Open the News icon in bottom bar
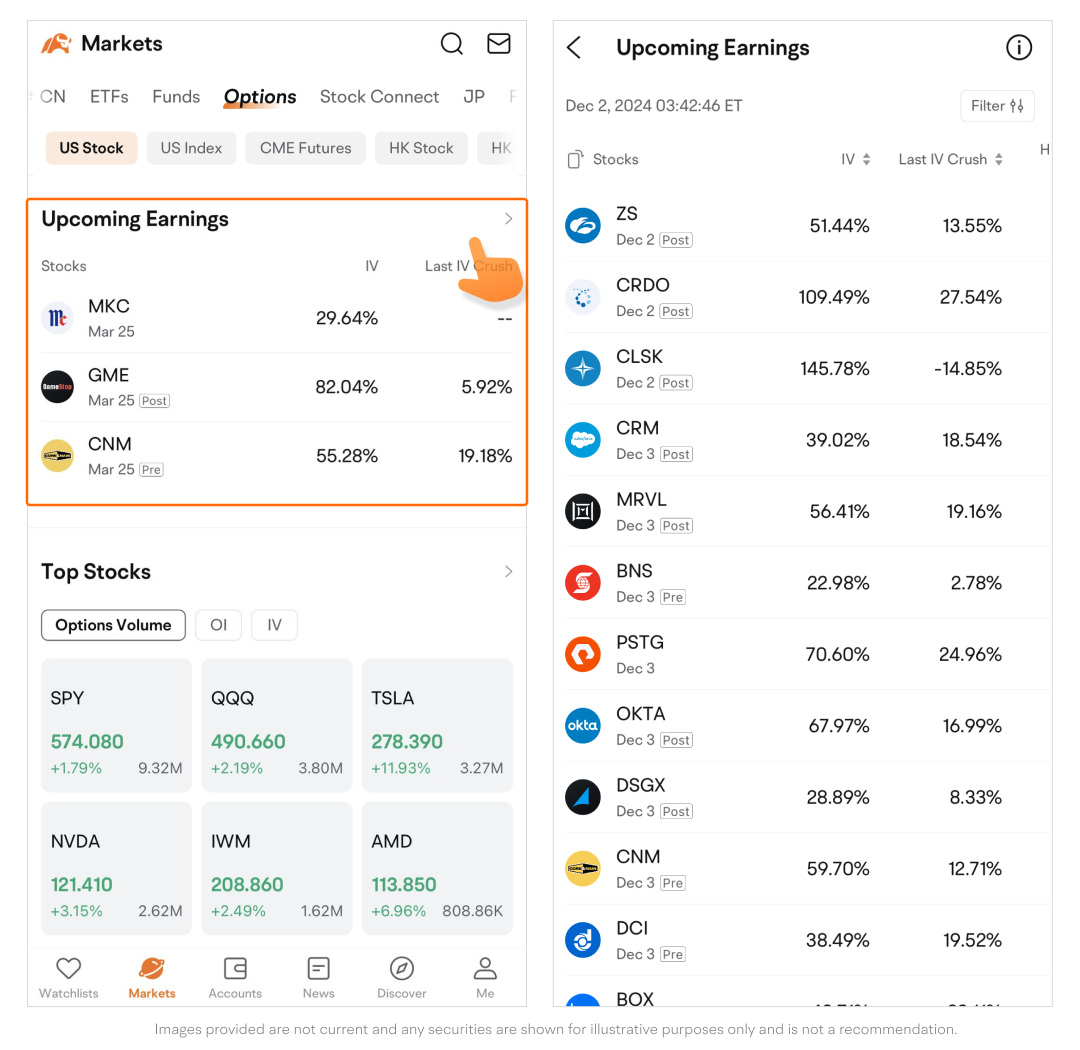Screen dimensions: 1080x1050 coord(318,969)
